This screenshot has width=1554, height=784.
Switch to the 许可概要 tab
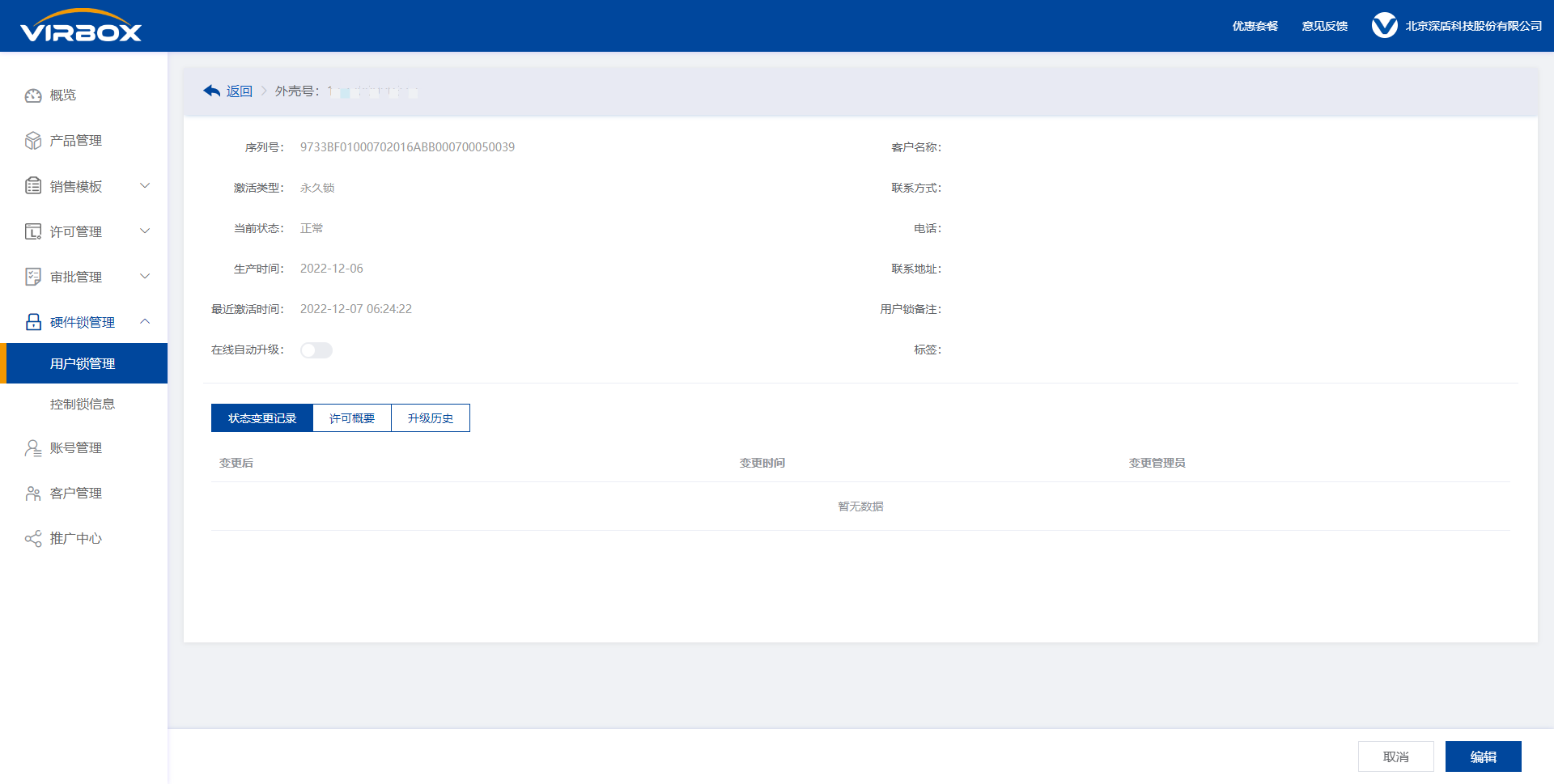pos(352,418)
